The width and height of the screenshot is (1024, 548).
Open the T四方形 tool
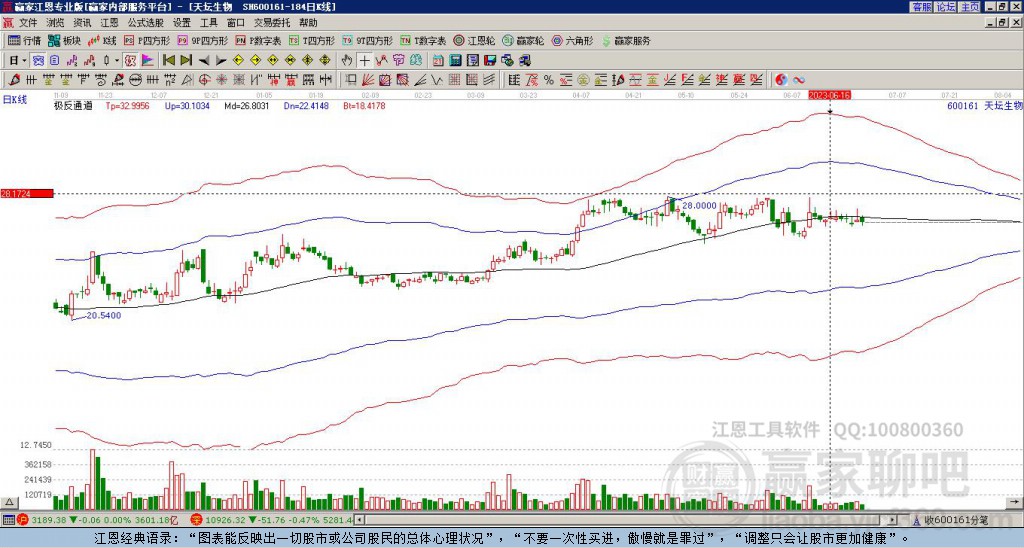click(312, 40)
